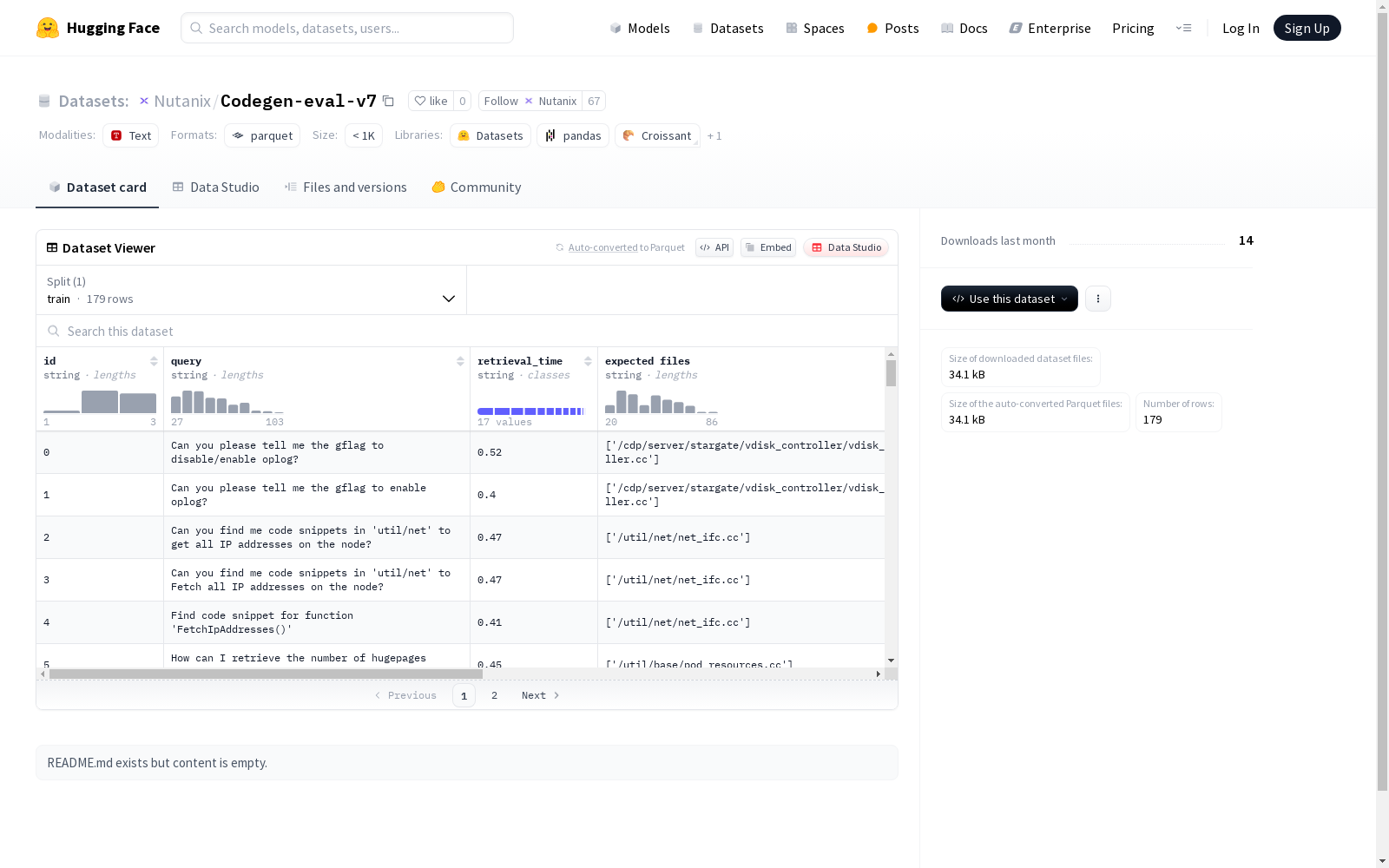The width and height of the screenshot is (1389, 868).
Task: Click the Size <1K tag
Action: (x=364, y=135)
